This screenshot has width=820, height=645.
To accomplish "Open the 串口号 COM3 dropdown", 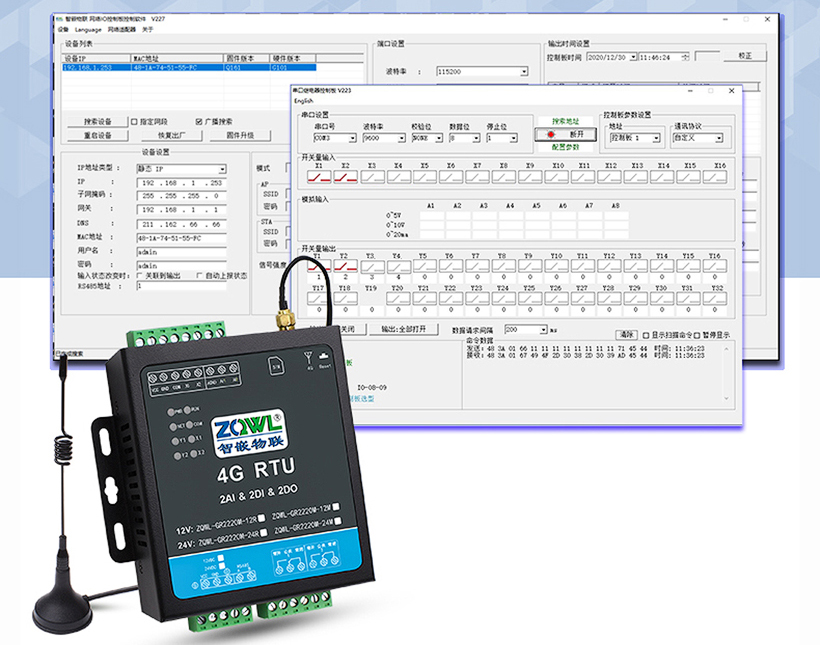I will click(x=352, y=138).
